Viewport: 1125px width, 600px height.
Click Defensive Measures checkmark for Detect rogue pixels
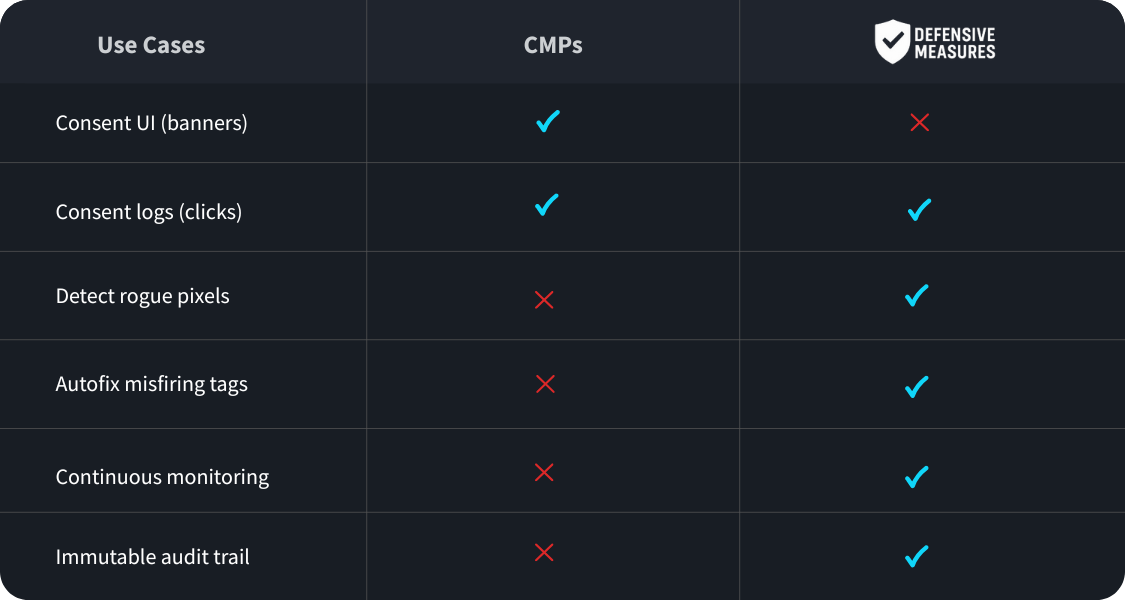tap(916, 295)
